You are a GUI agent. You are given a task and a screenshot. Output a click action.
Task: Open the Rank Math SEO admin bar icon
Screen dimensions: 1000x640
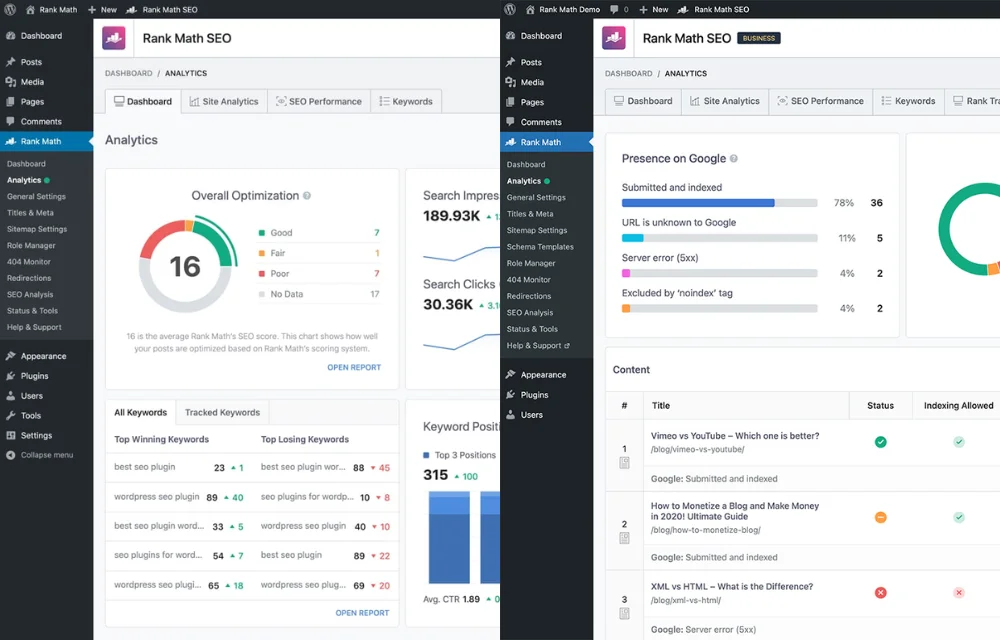coord(163,9)
